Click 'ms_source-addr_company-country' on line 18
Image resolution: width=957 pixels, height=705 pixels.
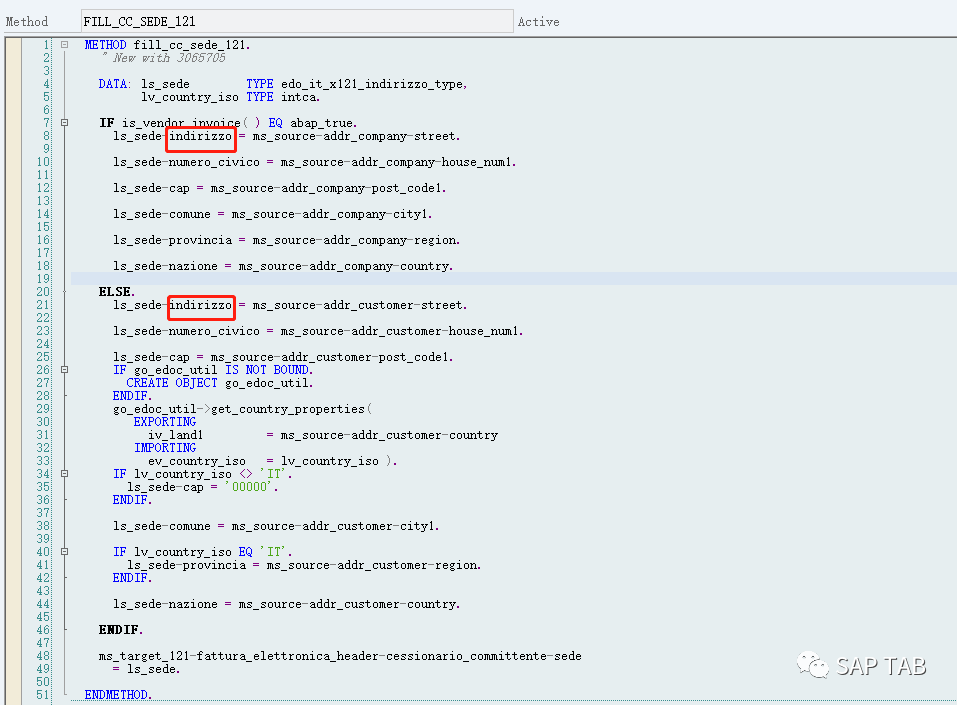[345, 266]
